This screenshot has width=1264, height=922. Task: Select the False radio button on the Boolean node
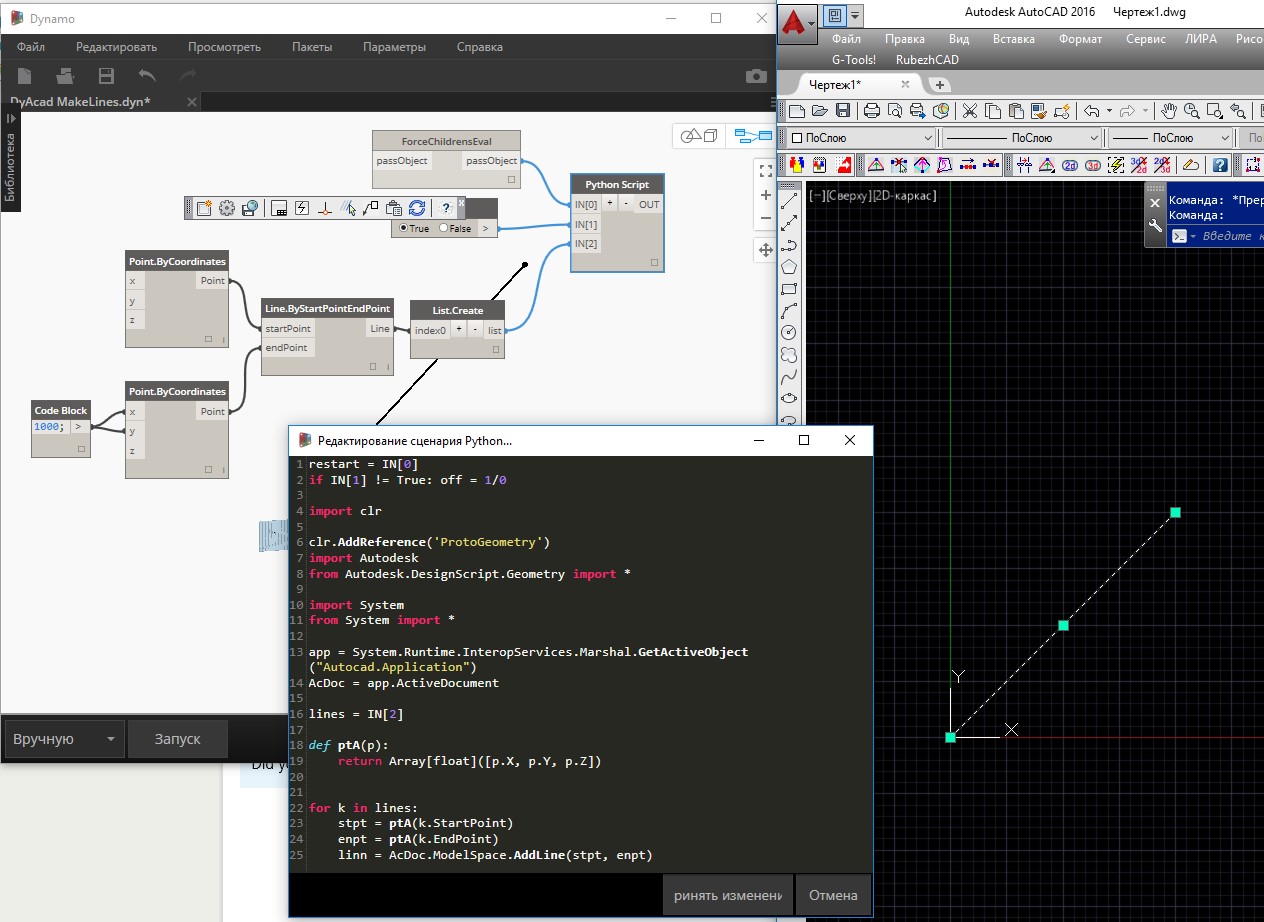click(444, 228)
